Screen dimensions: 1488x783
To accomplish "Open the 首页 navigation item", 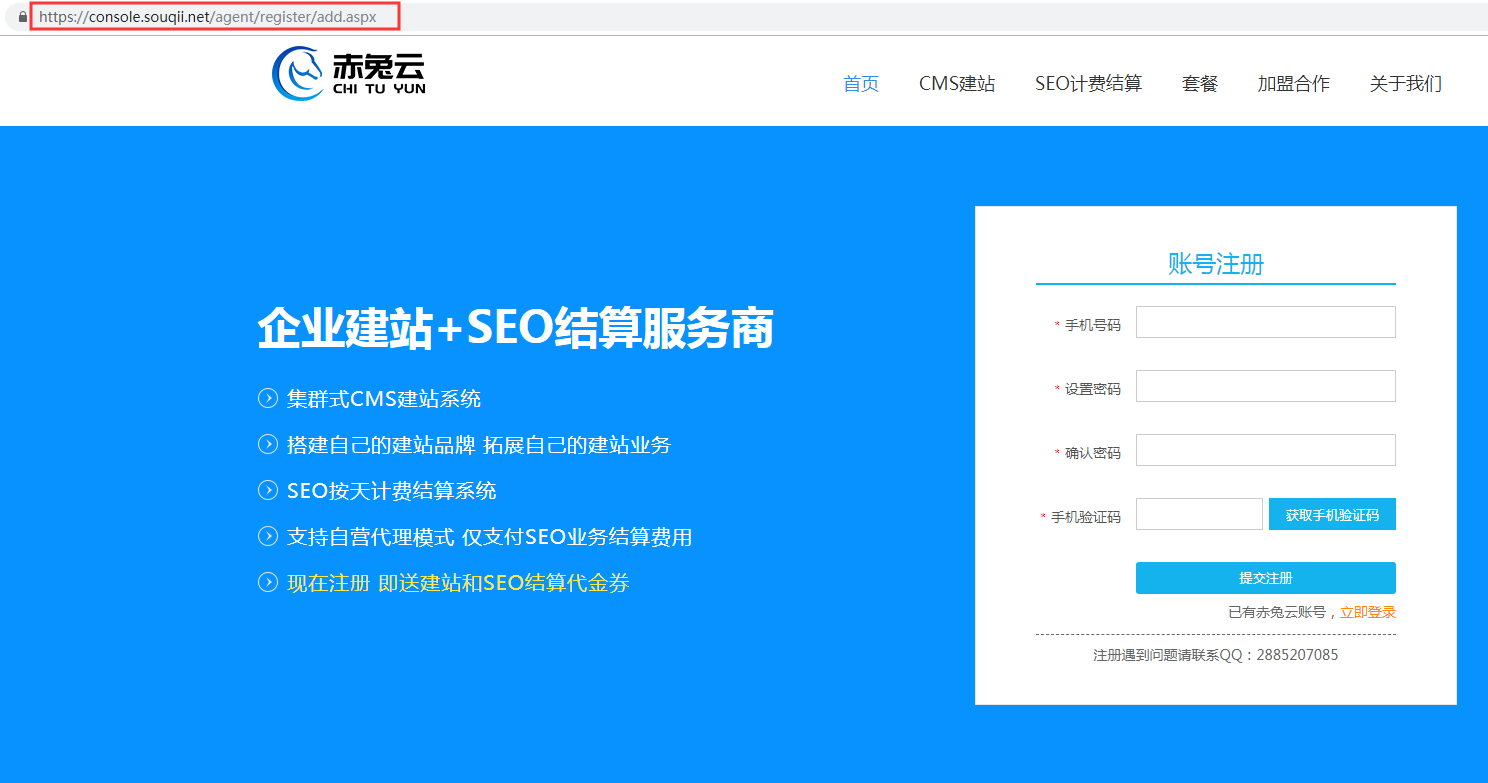I will click(x=861, y=84).
